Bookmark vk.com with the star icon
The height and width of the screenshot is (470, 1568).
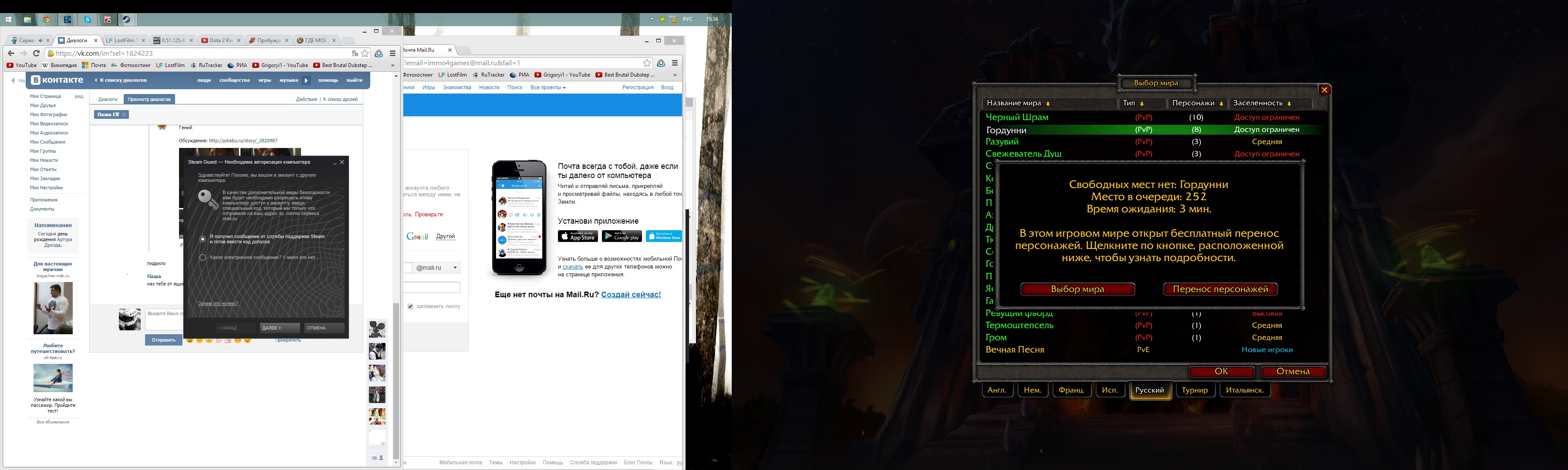365,54
